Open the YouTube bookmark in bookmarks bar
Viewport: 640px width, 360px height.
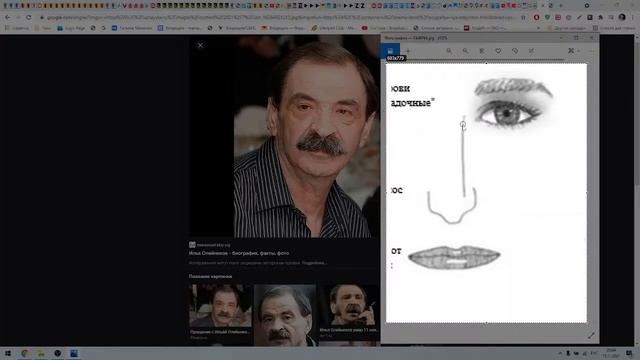[384, 28]
